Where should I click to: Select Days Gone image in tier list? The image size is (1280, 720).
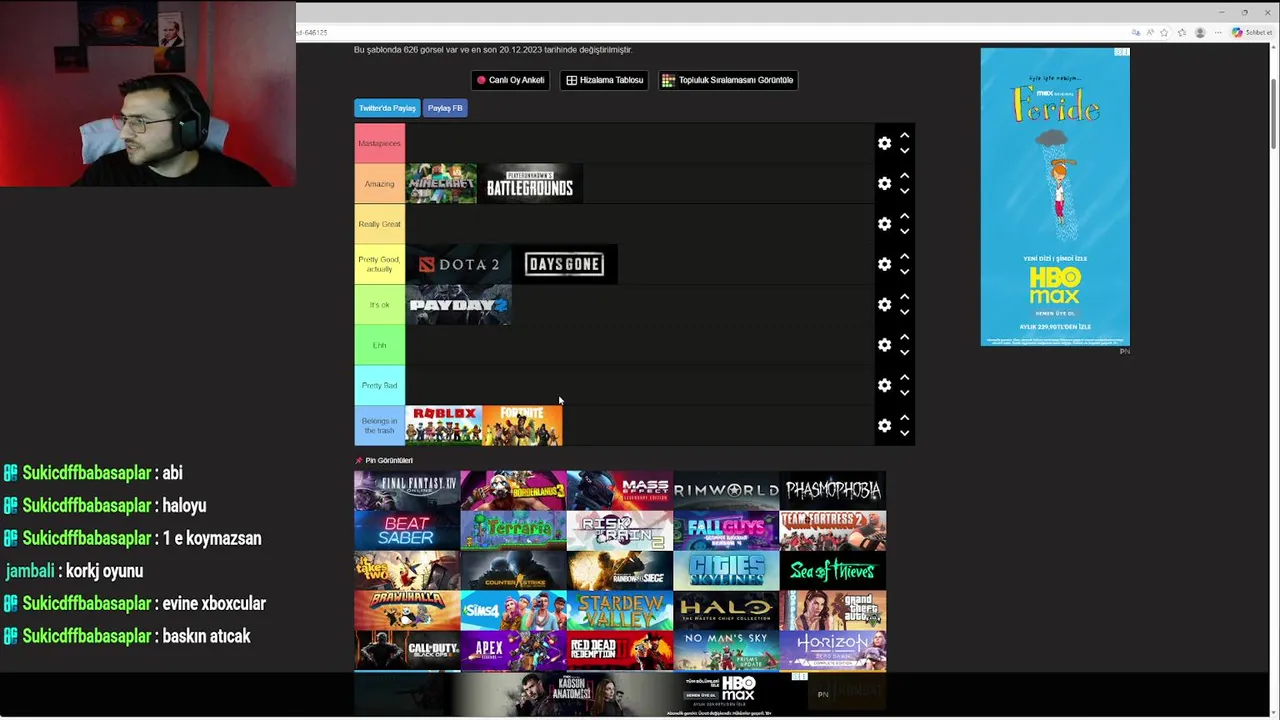click(x=565, y=264)
